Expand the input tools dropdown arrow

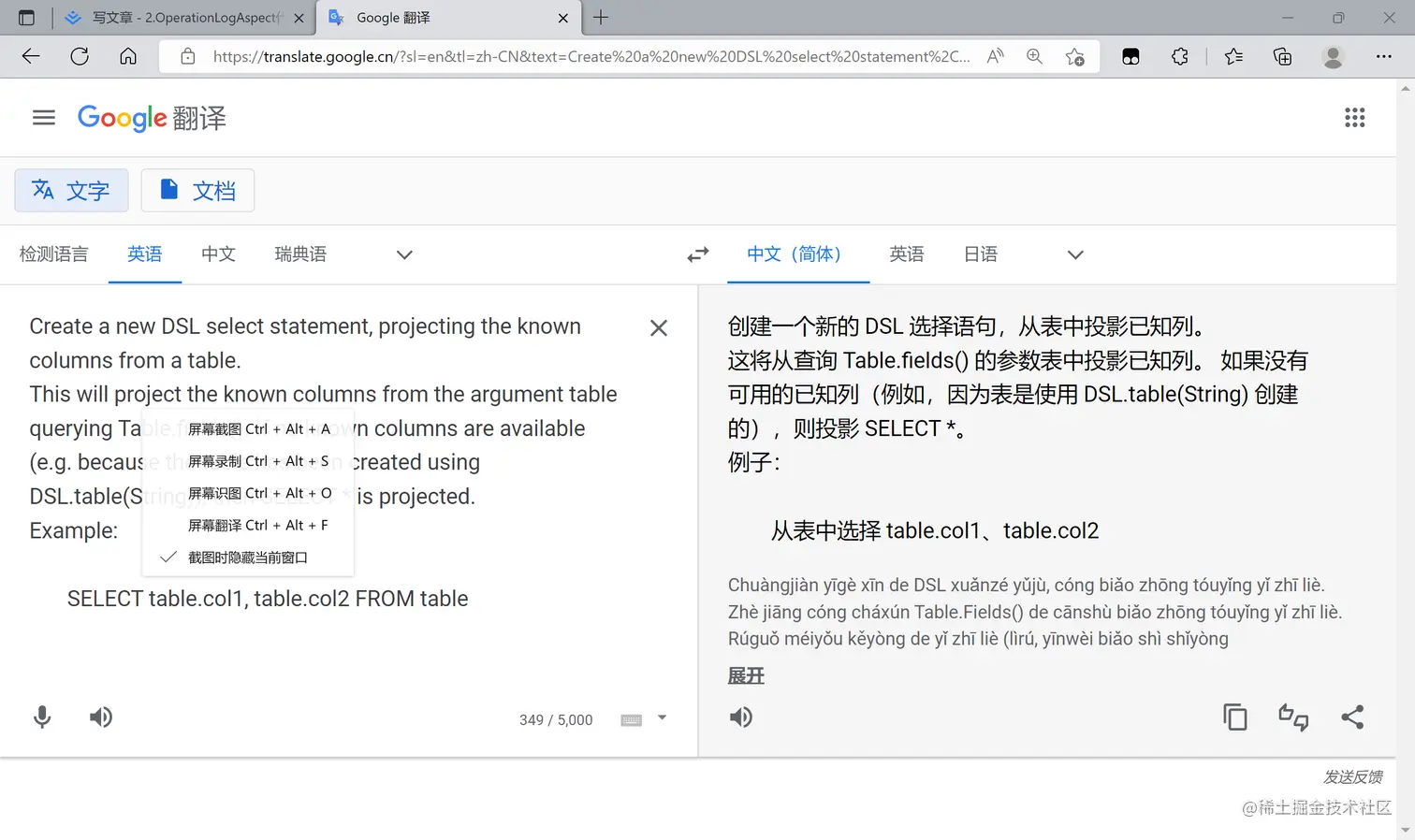click(x=662, y=718)
